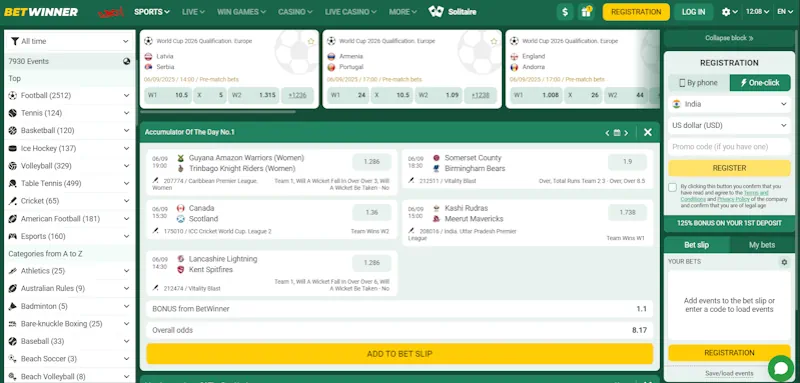Go to the previous accumulator arrow
Viewport: 800px width, 383px height.
[607, 133]
